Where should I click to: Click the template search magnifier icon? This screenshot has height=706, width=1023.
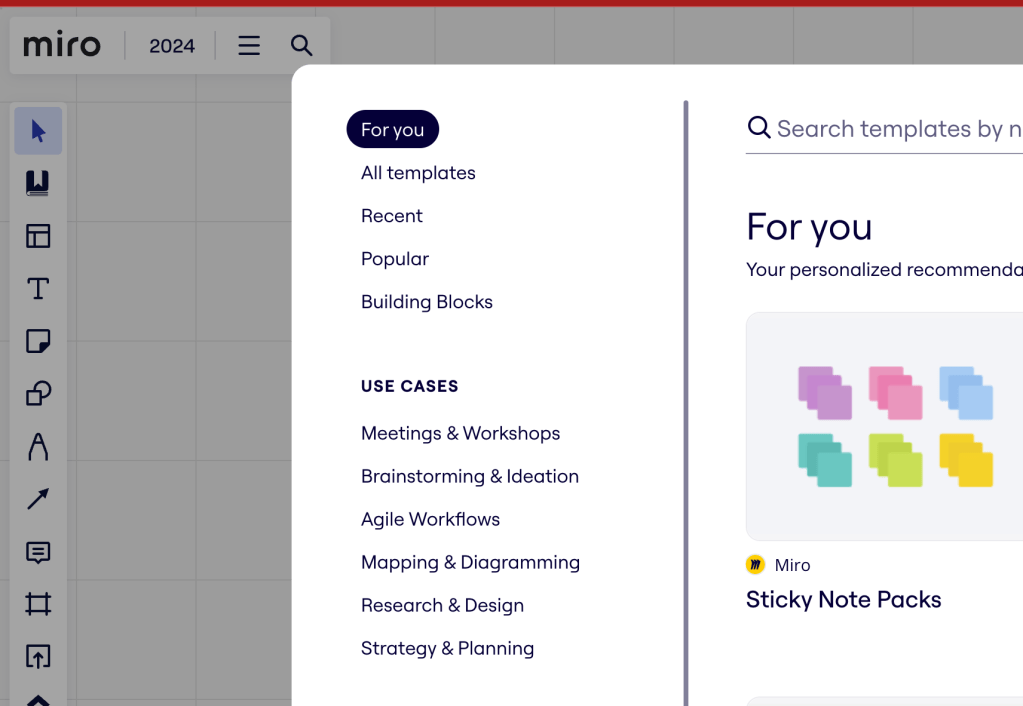coord(759,127)
